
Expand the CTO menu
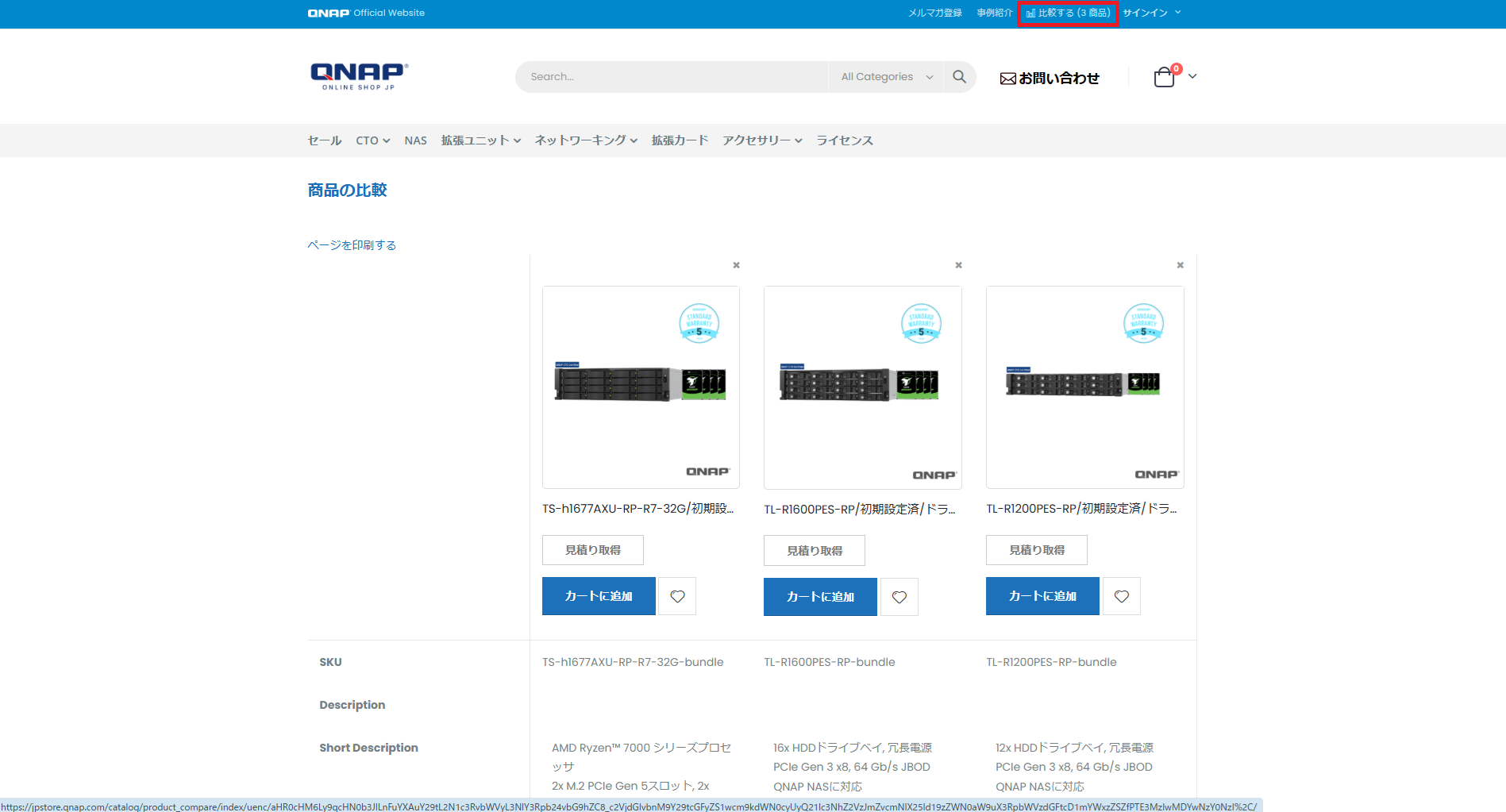point(372,140)
